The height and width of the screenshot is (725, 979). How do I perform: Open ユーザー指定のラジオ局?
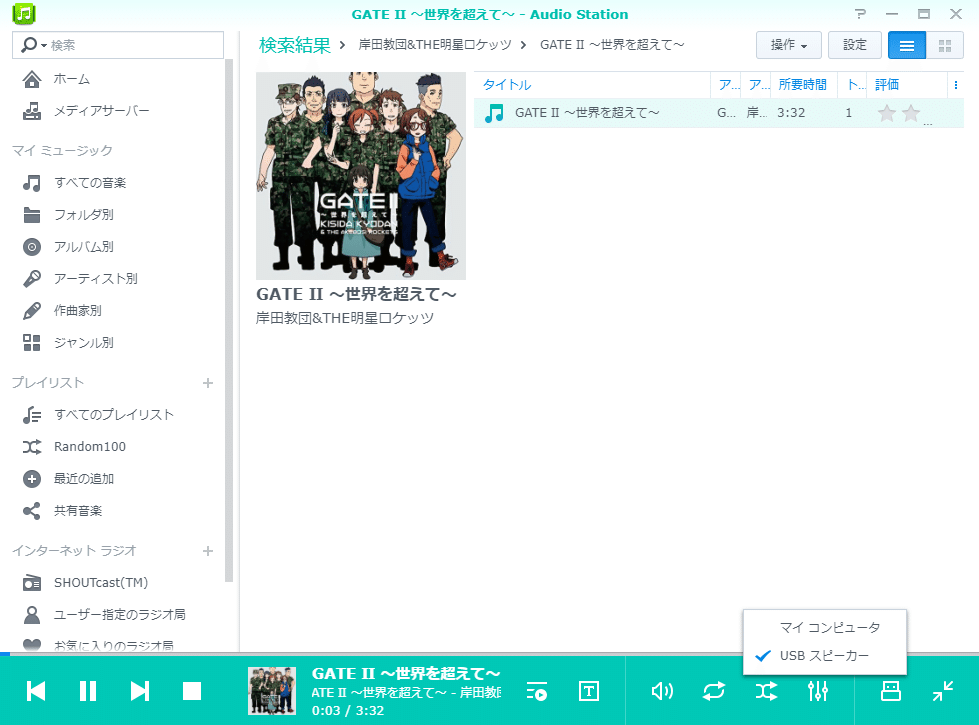[x=119, y=614]
